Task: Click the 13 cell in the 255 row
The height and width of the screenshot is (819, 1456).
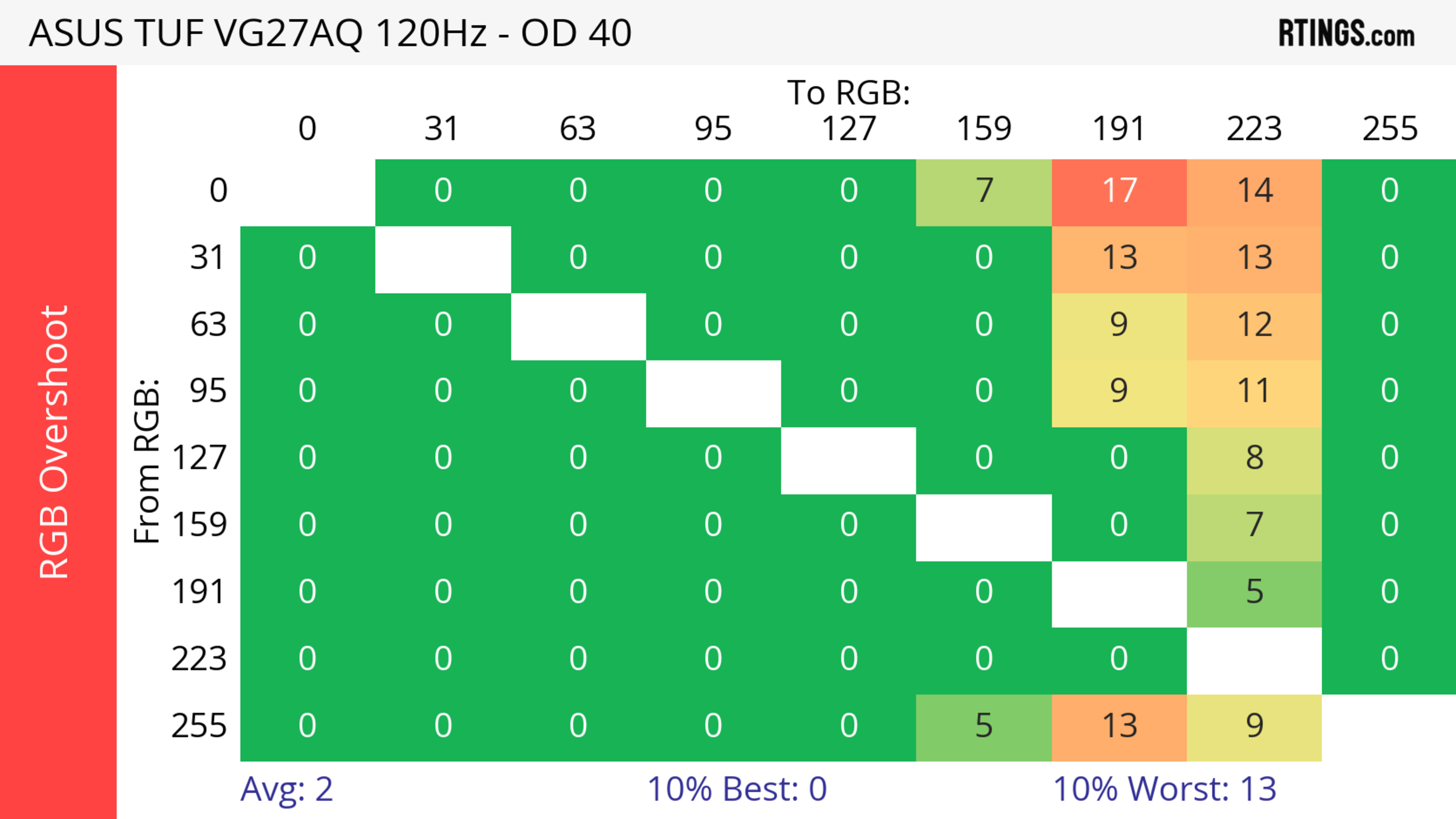Action: (x=1119, y=726)
